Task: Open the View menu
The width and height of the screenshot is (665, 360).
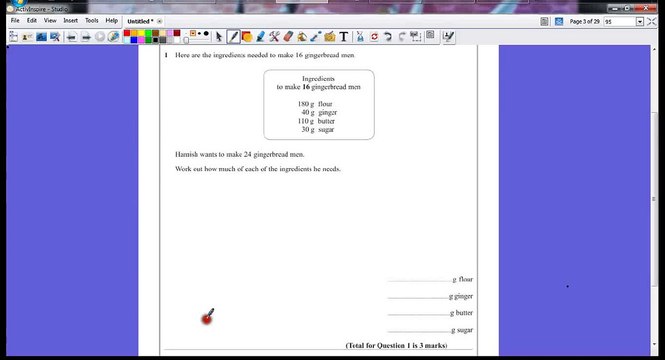Action: point(50,20)
